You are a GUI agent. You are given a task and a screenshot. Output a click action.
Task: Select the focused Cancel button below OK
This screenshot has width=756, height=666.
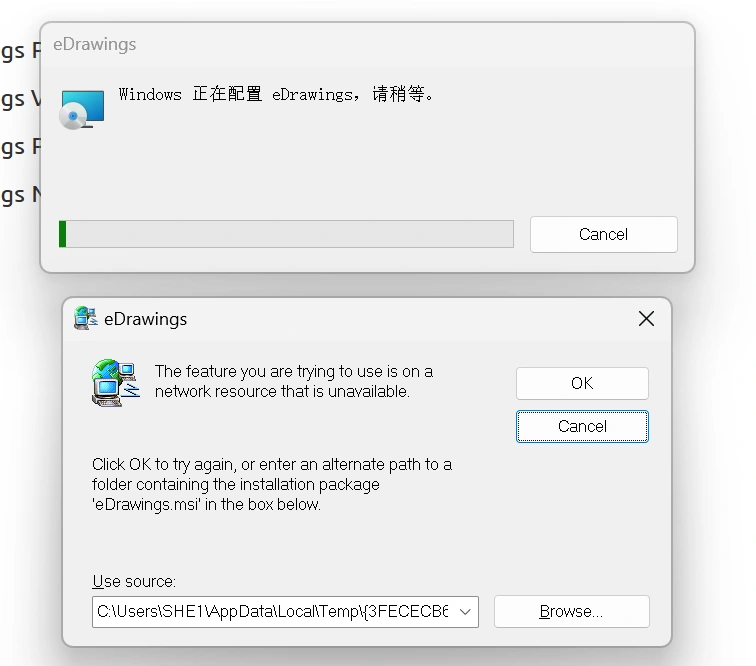[582, 426]
